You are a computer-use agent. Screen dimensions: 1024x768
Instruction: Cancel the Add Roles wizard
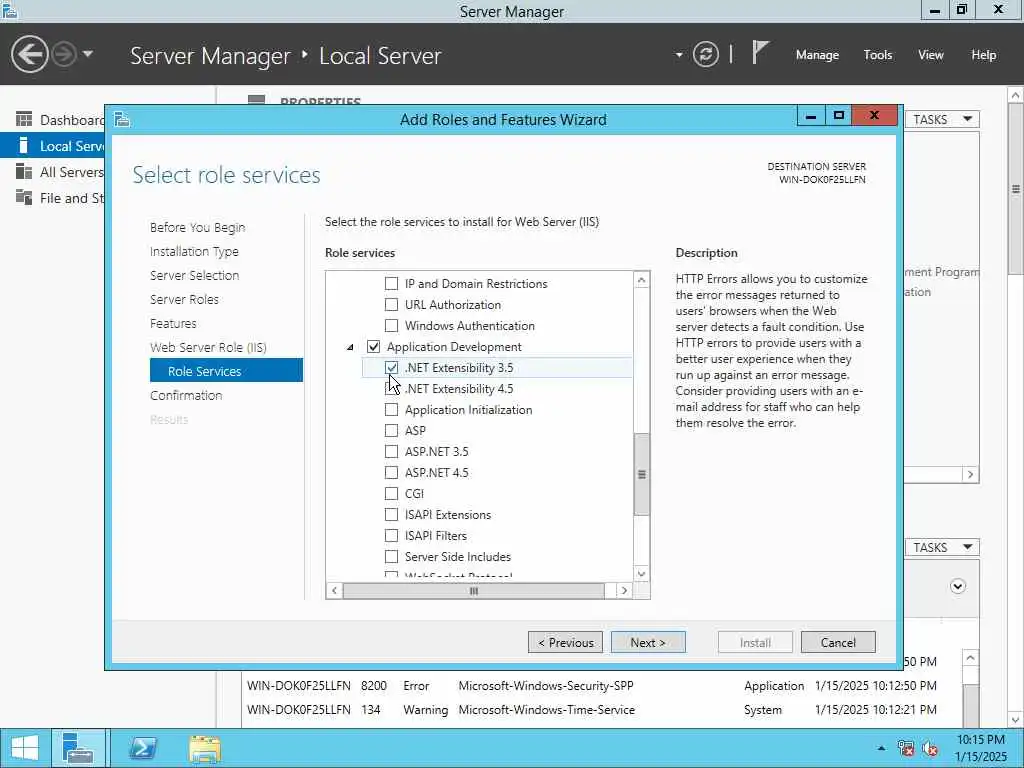838,642
